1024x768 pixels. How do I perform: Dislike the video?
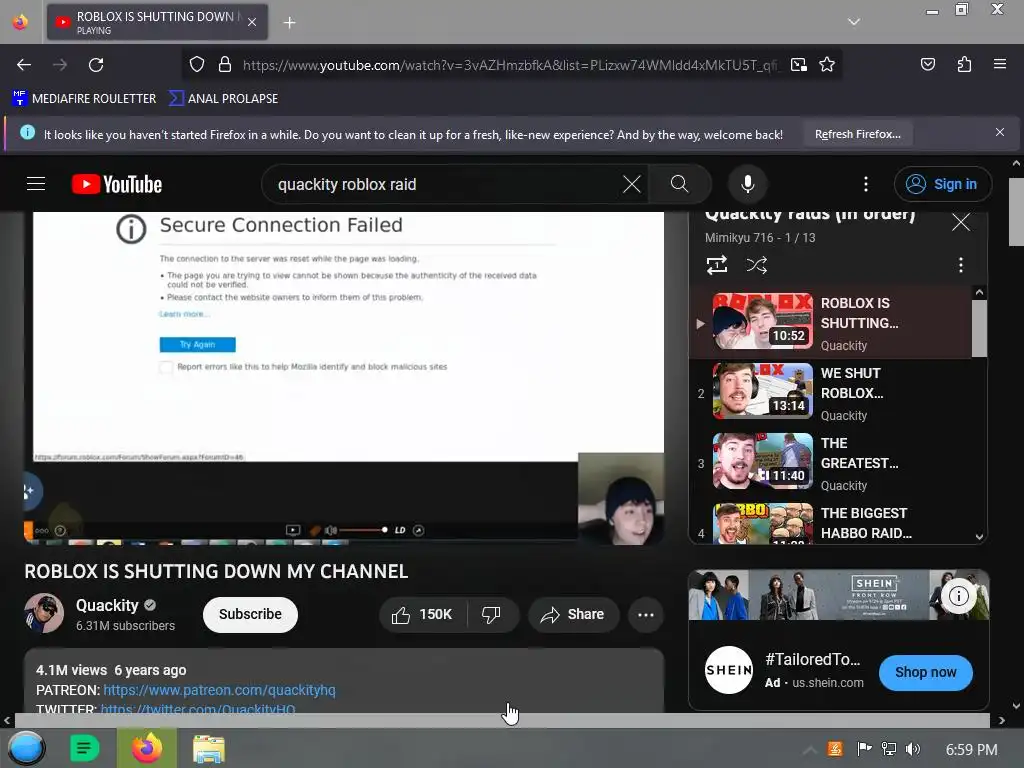click(x=491, y=615)
